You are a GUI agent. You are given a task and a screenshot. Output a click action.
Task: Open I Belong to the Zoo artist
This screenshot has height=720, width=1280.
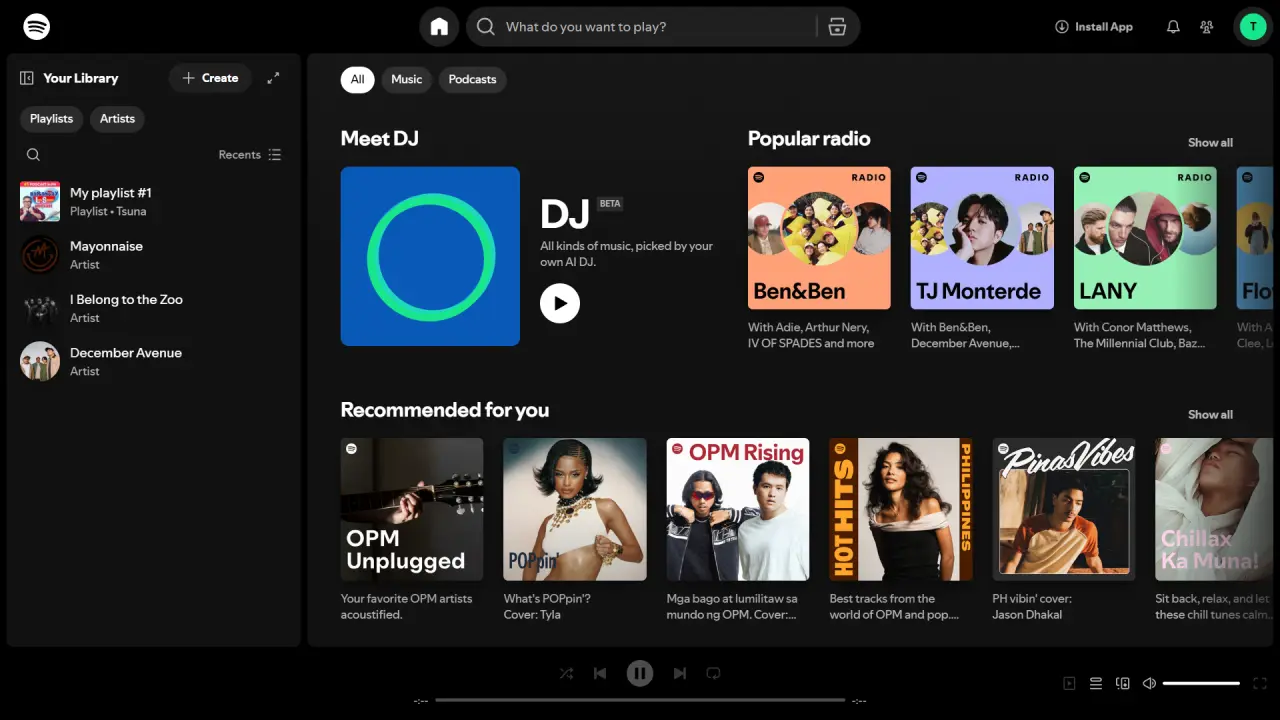[155, 308]
